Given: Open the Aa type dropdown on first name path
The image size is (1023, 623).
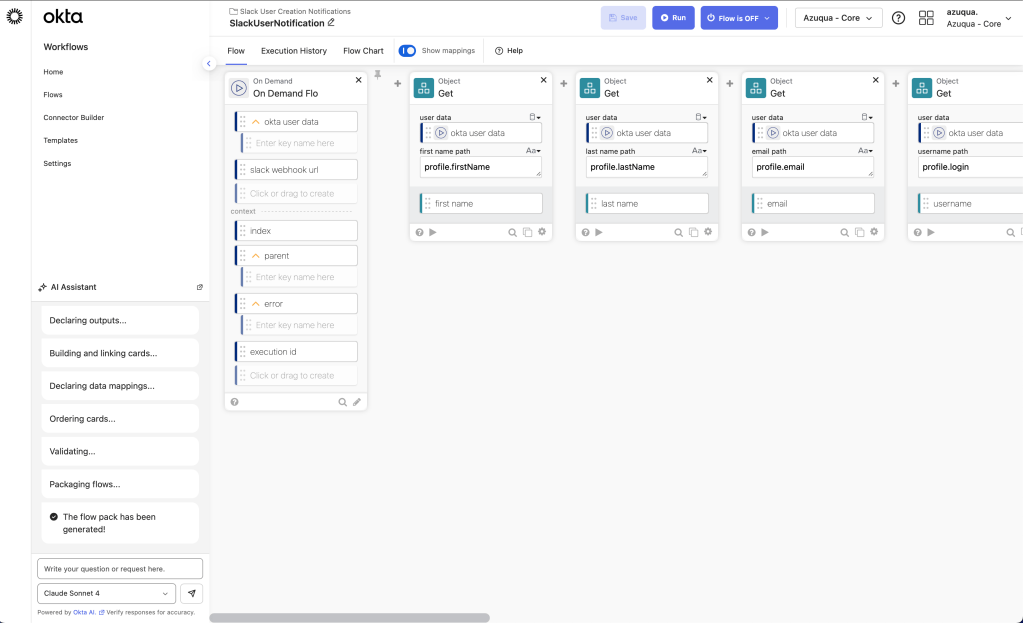Looking at the screenshot, I should point(533,152).
